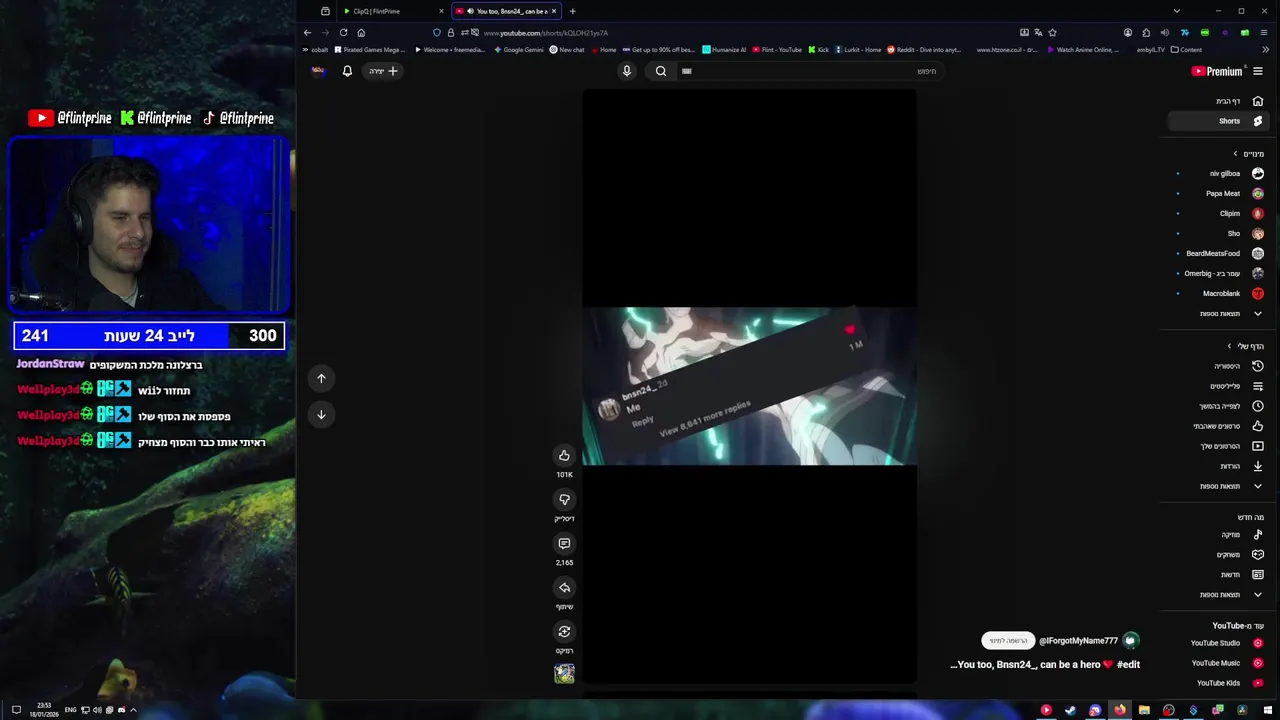Activate voice search microphone
The image size is (1280, 720).
627,71
